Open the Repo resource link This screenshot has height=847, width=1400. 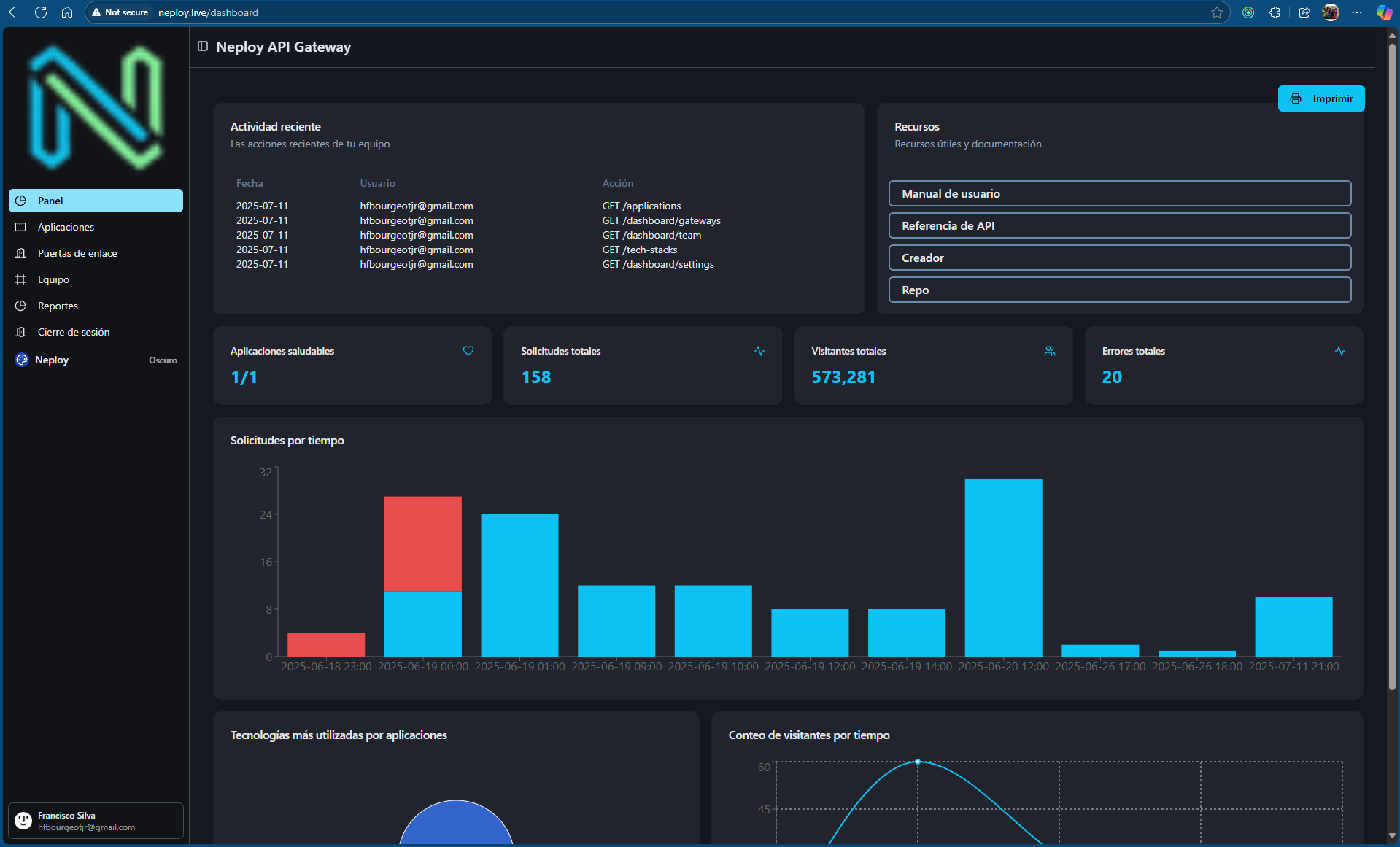tap(1120, 290)
